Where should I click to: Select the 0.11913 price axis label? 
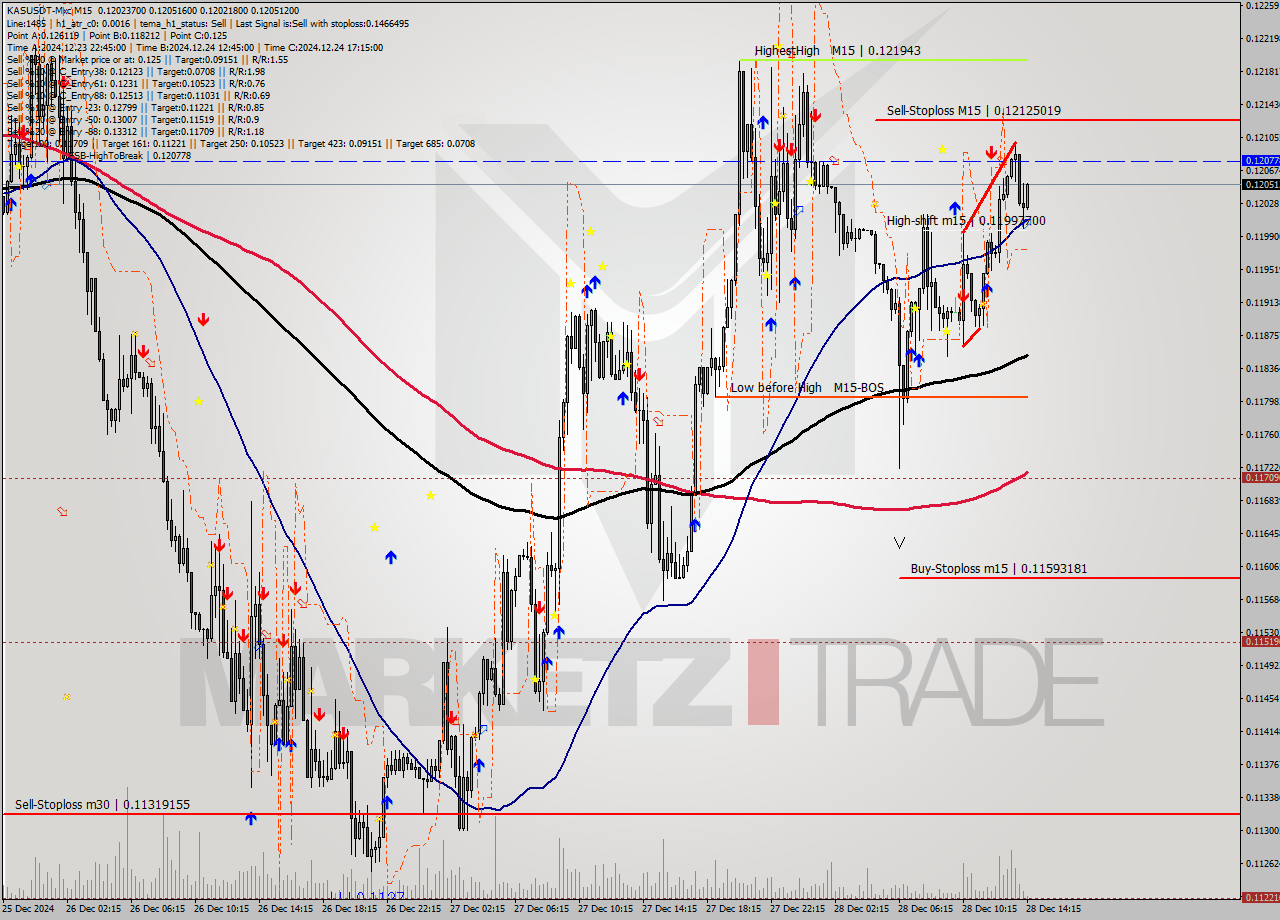pyautogui.click(x=1262, y=303)
